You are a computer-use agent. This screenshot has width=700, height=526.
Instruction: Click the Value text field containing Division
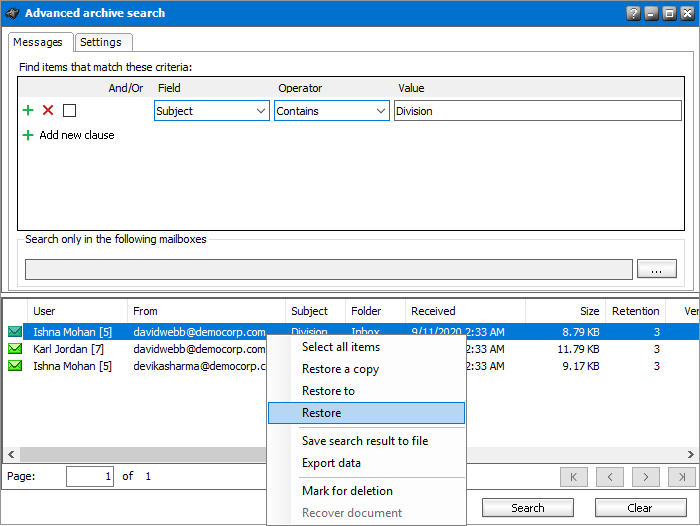pos(537,111)
